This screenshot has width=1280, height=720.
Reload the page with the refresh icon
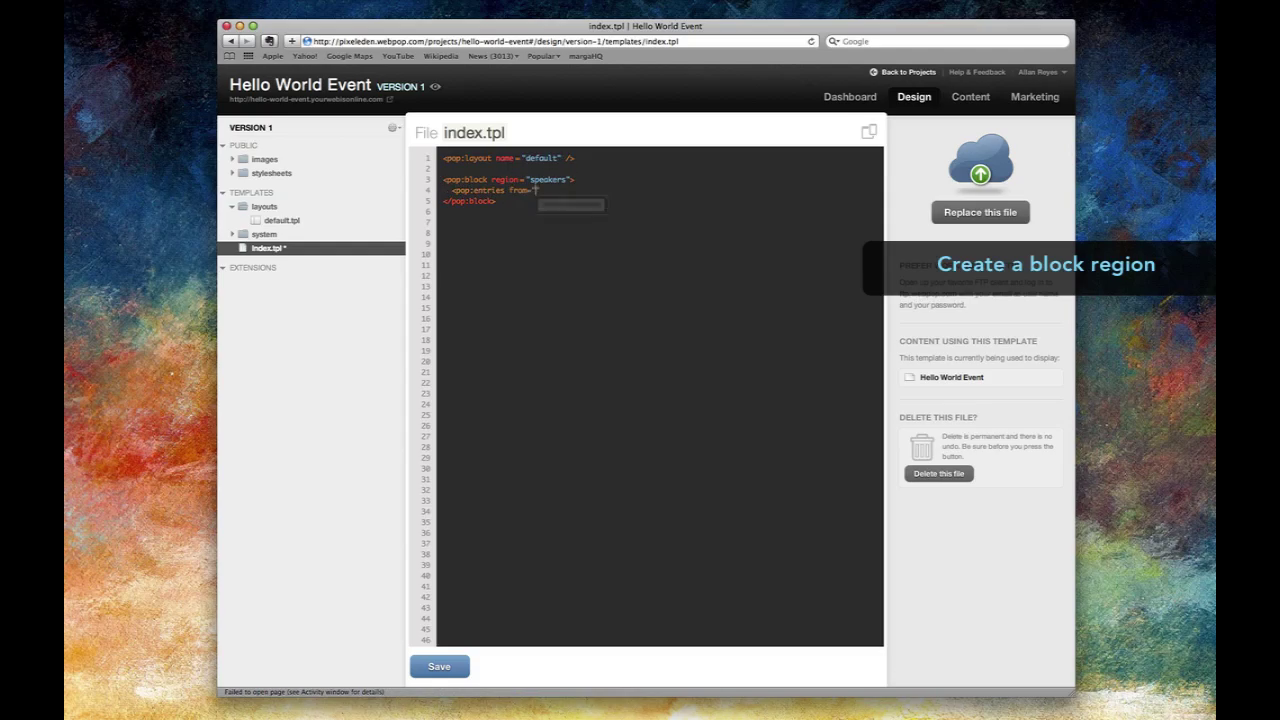pos(811,41)
